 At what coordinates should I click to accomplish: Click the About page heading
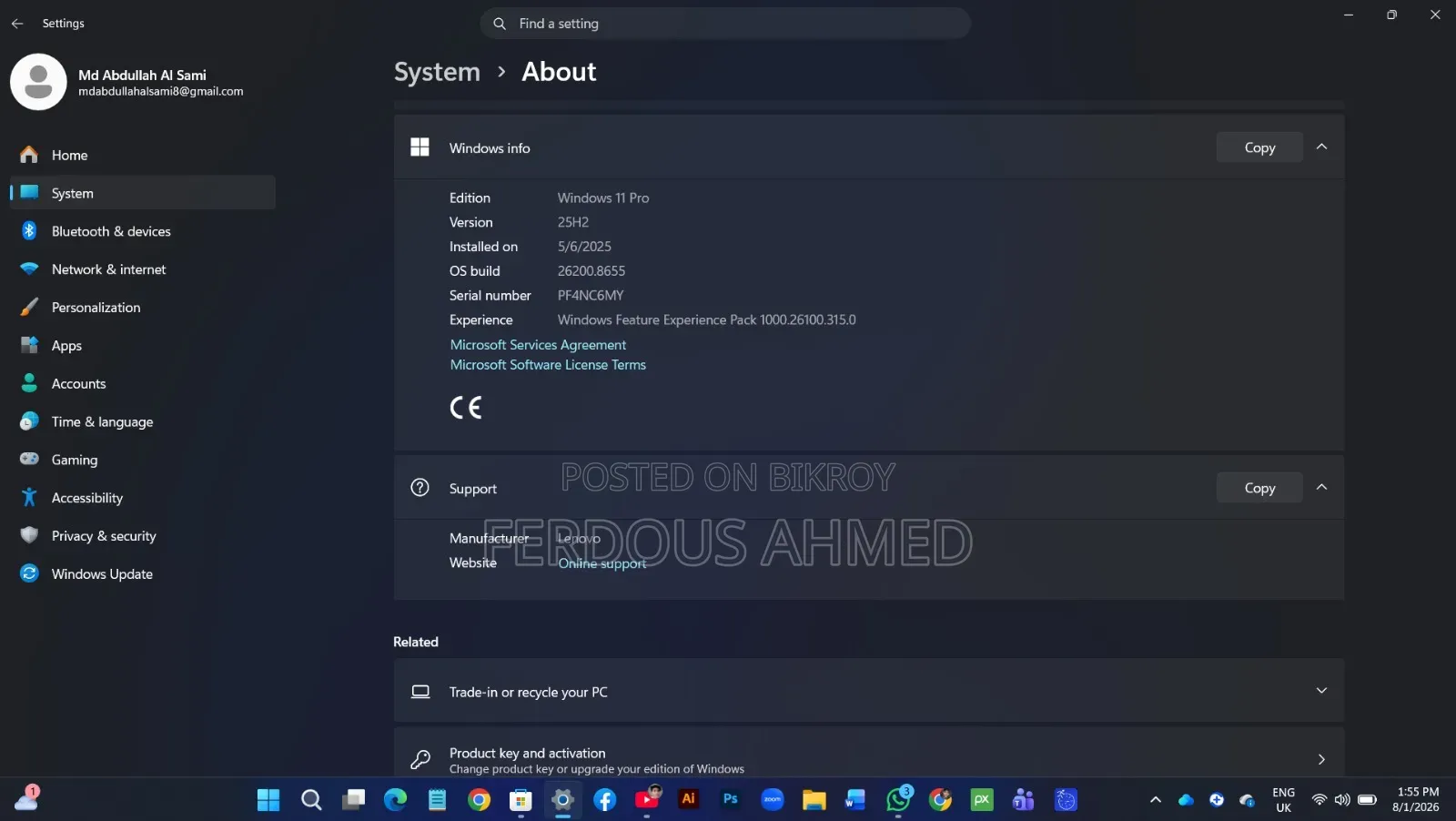click(559, 72)
